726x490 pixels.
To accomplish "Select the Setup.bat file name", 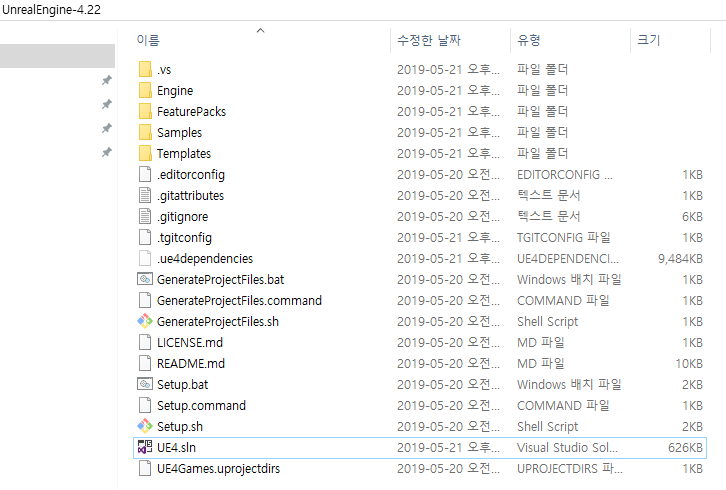I will tap(182, 384).
